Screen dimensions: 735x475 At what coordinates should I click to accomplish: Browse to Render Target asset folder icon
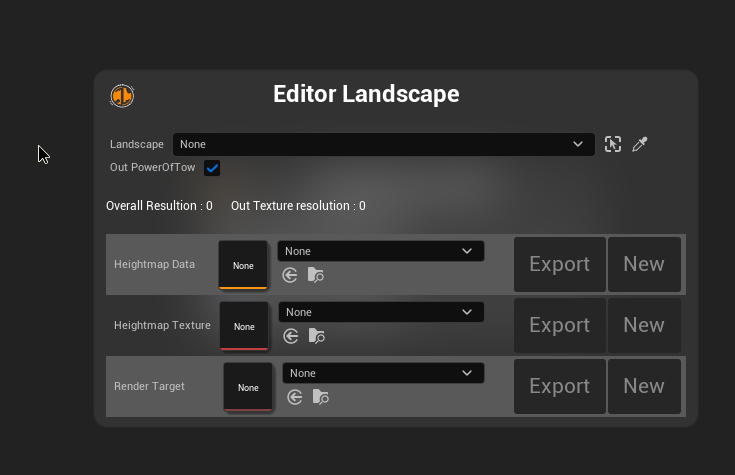point(321,397)
